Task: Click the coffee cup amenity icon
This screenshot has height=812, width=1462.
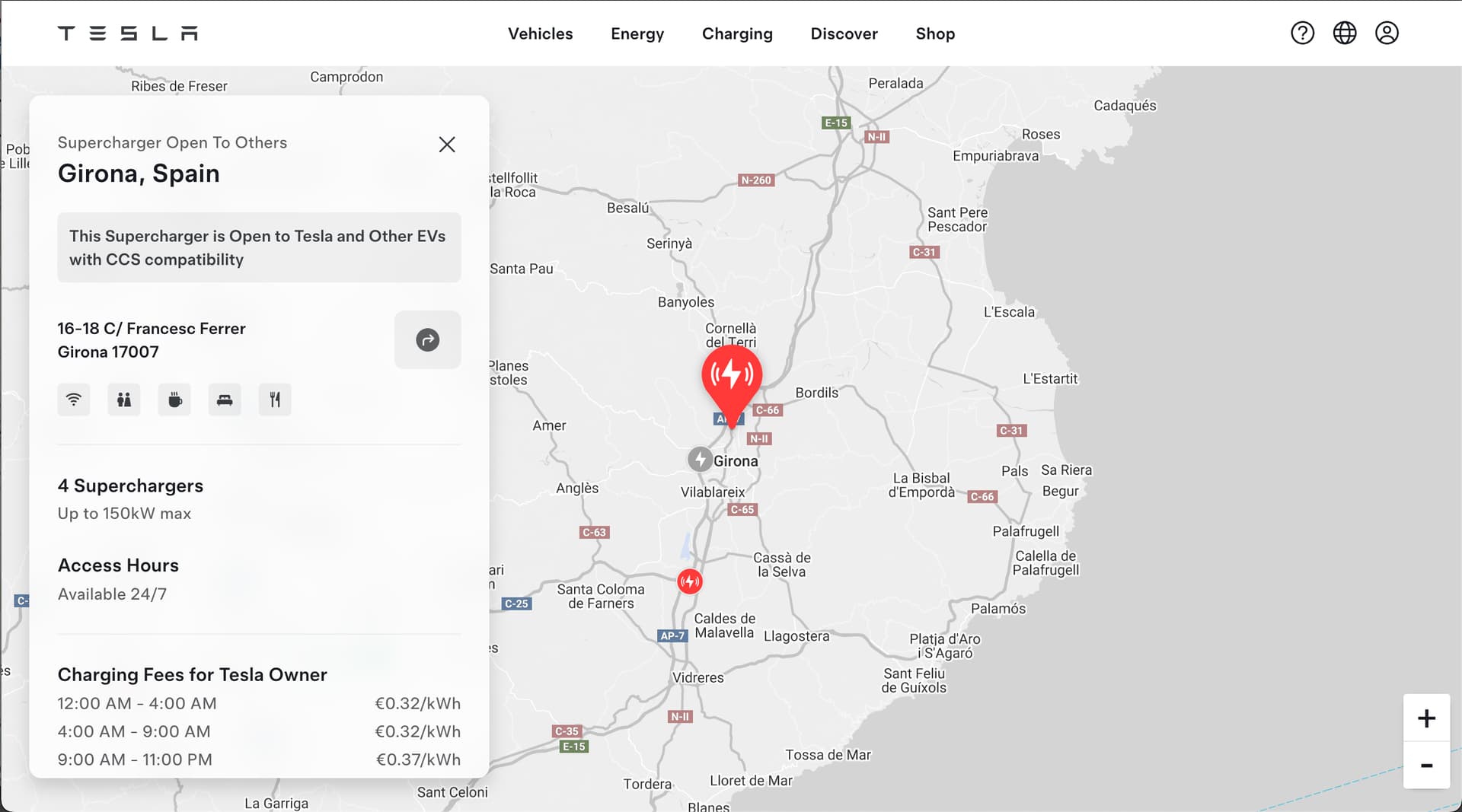Action: [174, 400]
